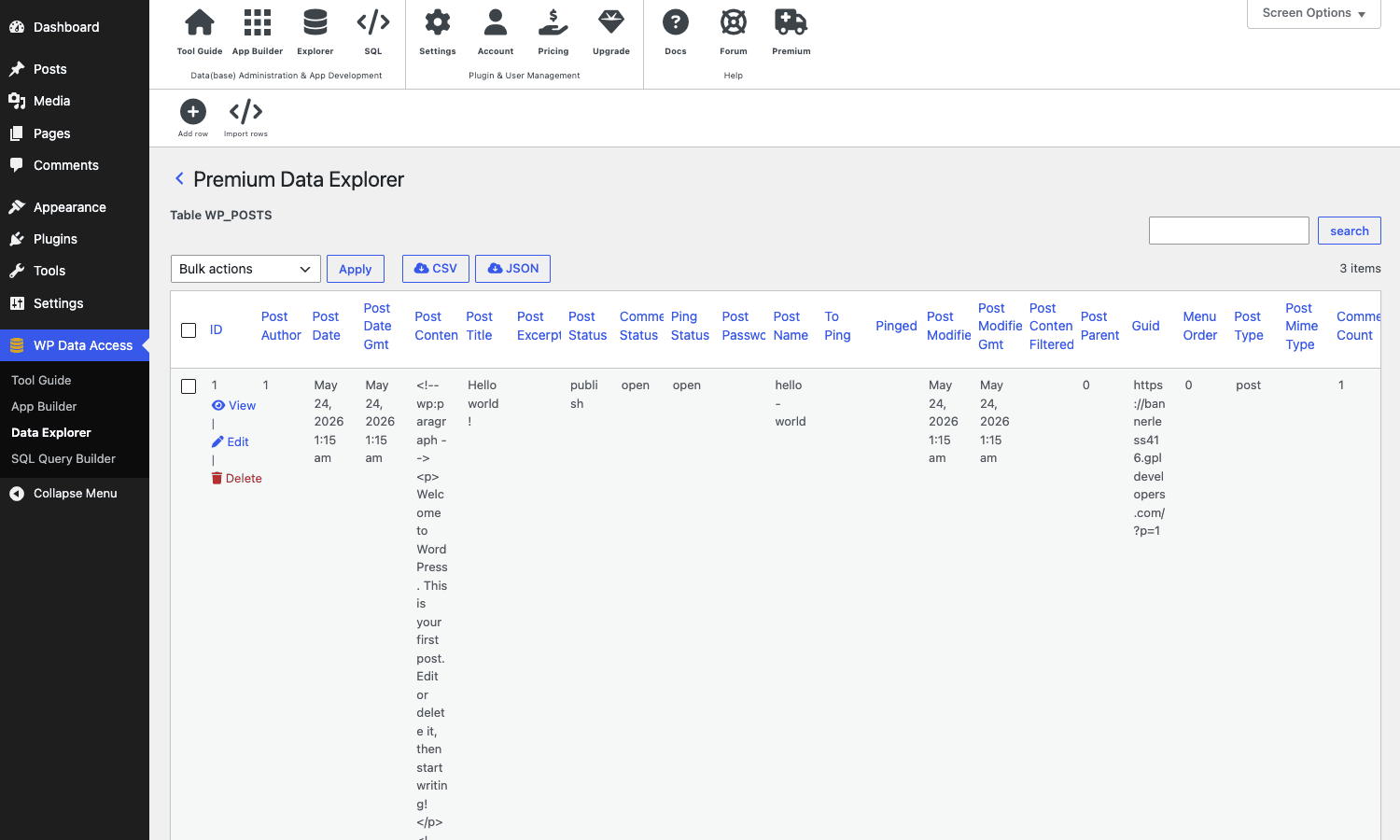Screen dimensions: 1400x840
Task: Sort by the Post Date Gmt column header
Action: tap(378, 326)
